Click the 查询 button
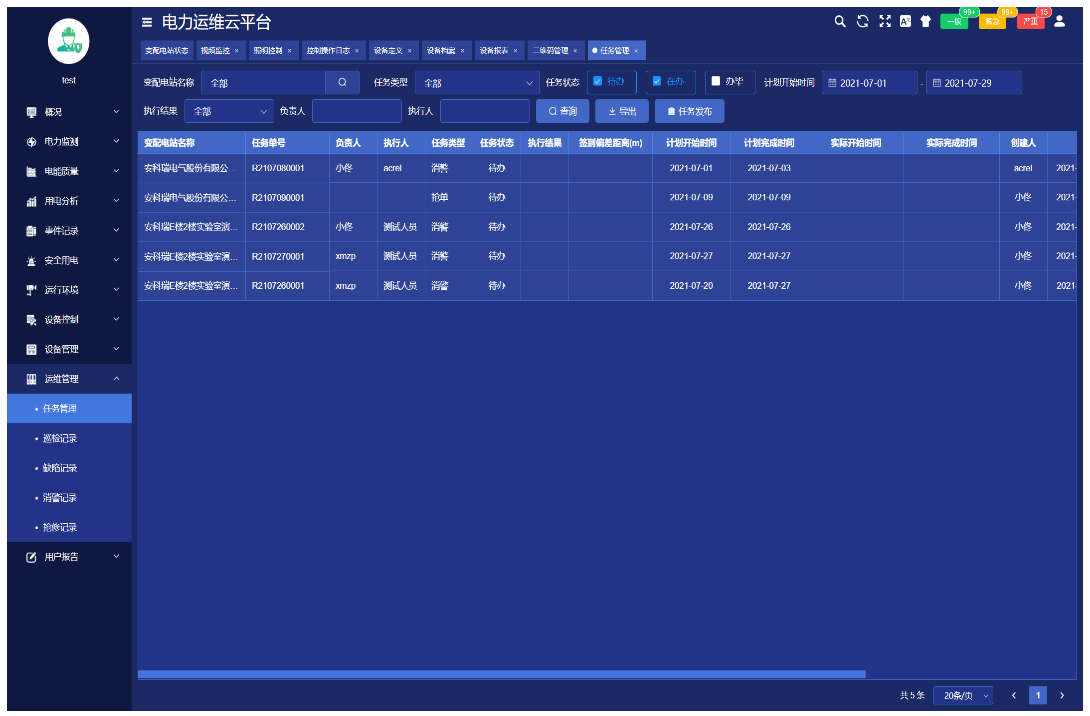Image resolution: width=1090 pixels, height=716 pixels. (x=563, y=111)
